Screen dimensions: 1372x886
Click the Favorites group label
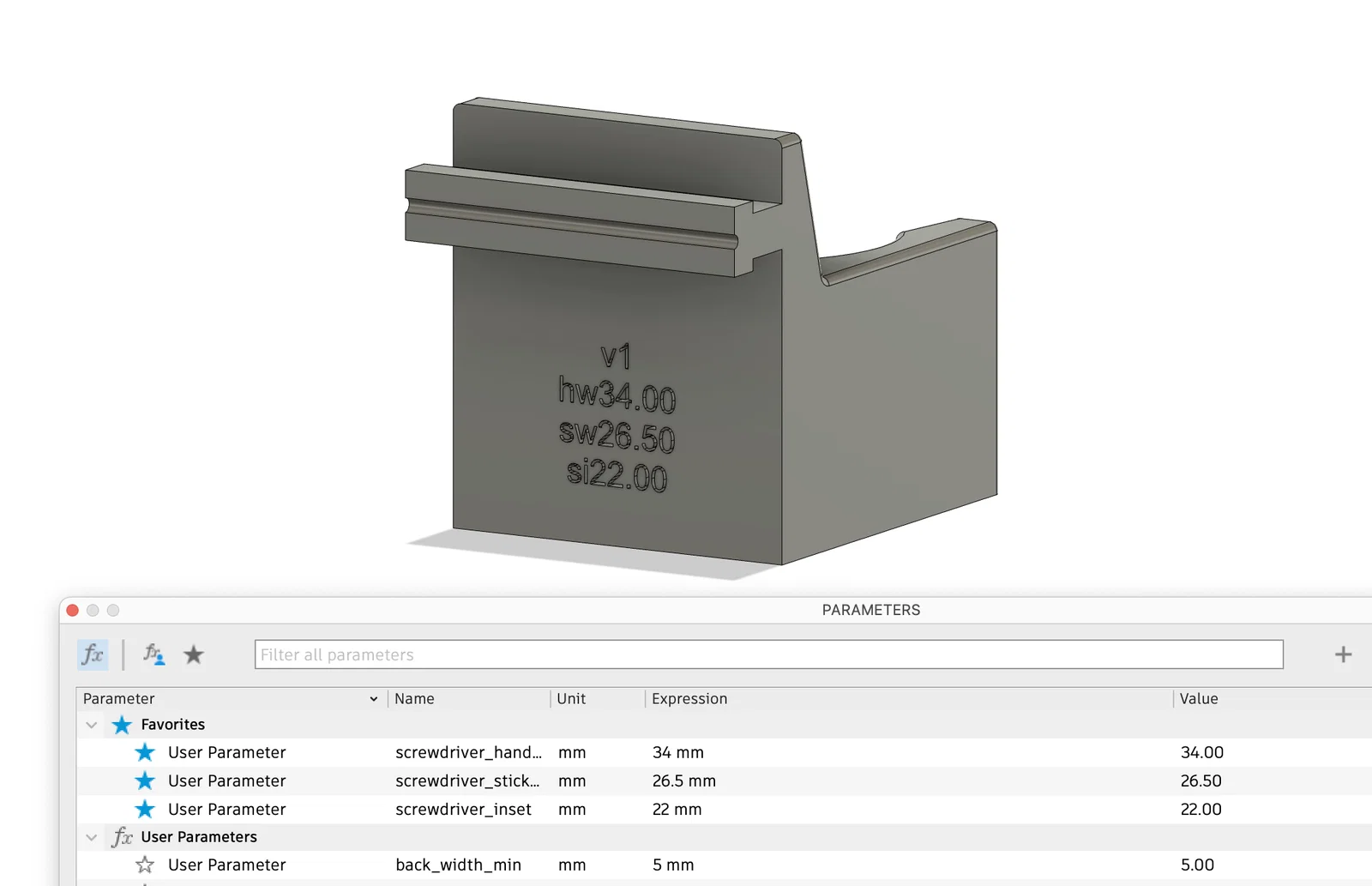click(x=173, y=725)
